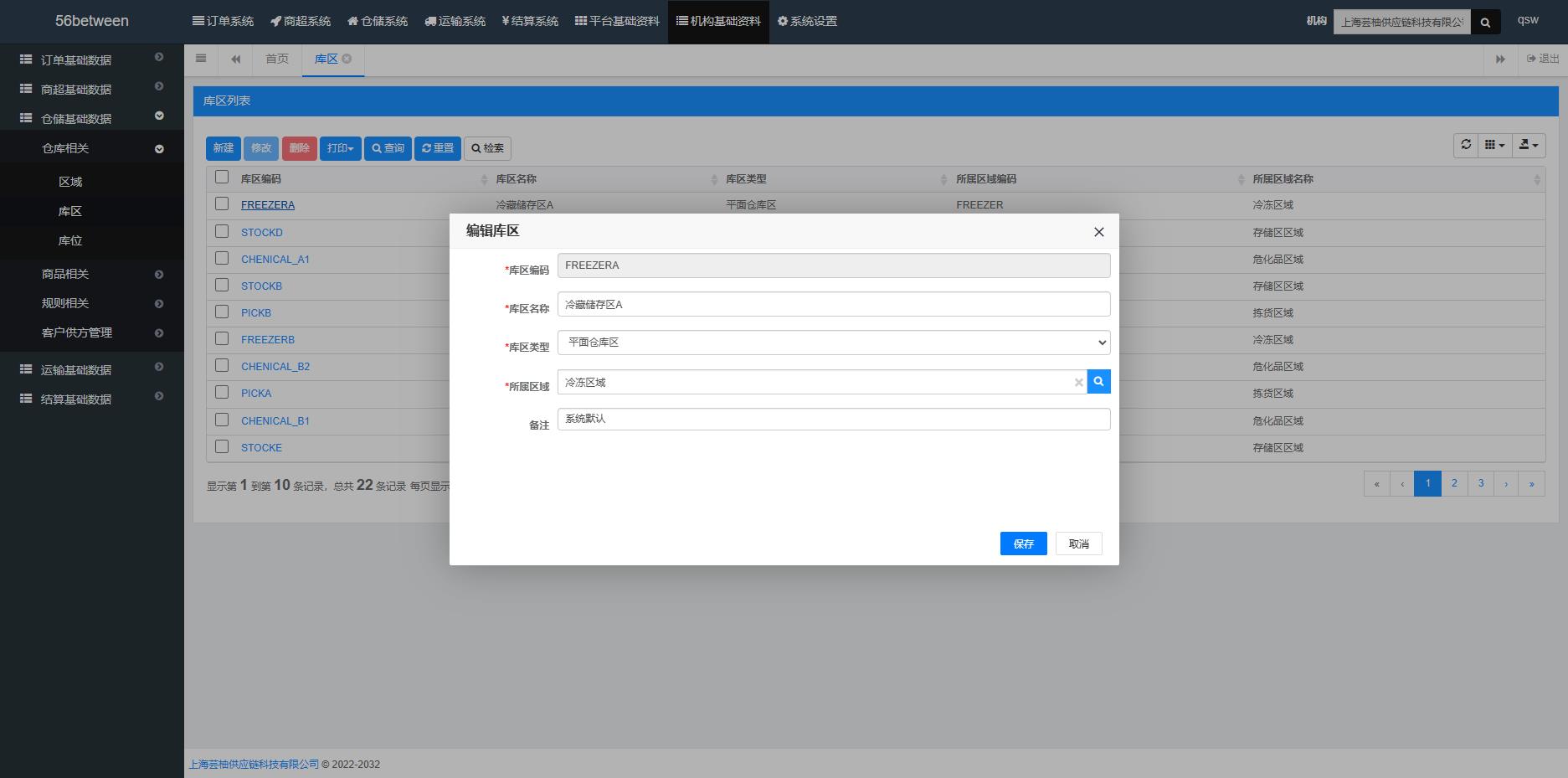Select 库位 in the sidebar
This screenshot has height=778, width=1568.
tap(70, 240)
